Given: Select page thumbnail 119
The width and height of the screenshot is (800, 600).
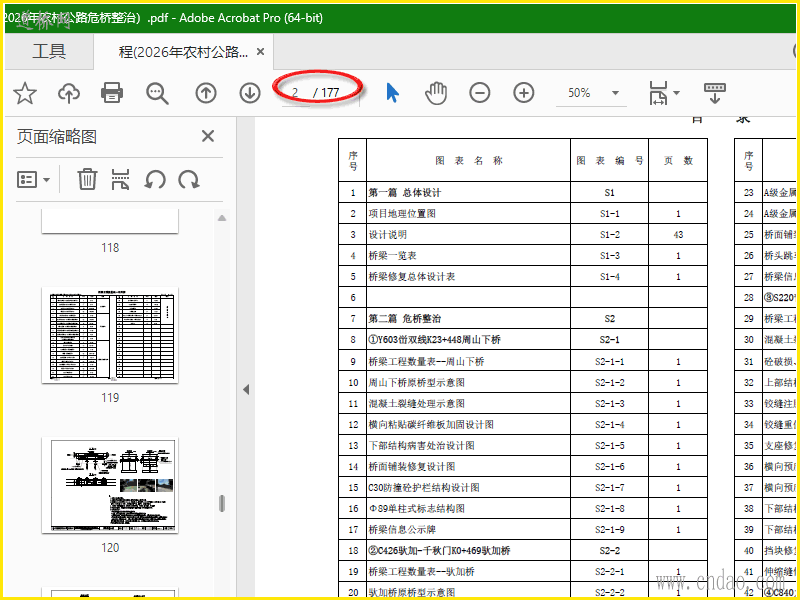Looking at the screenshot, I should (110, 335).
